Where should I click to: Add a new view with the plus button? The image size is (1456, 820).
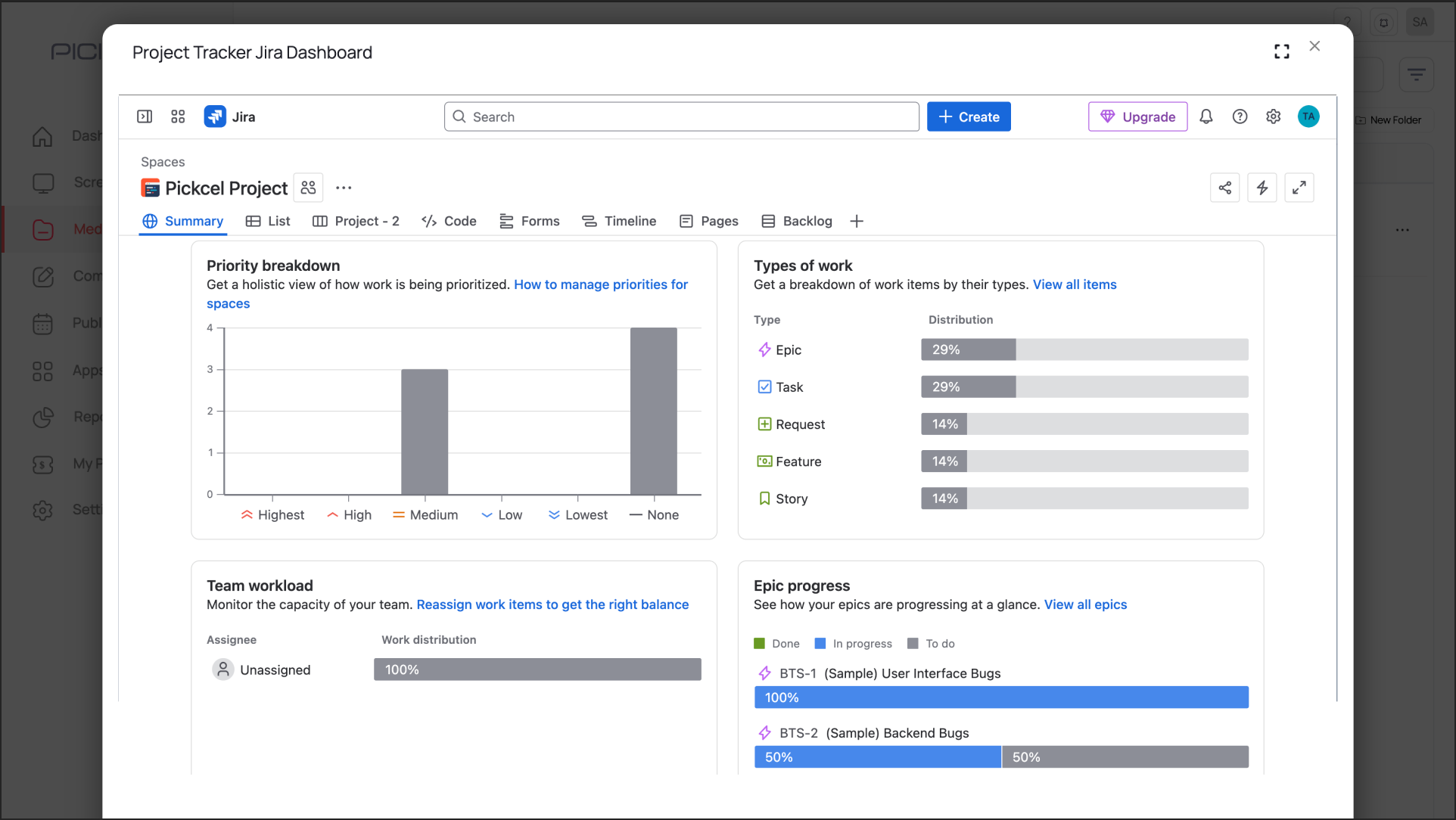click(x=856, y=221)
